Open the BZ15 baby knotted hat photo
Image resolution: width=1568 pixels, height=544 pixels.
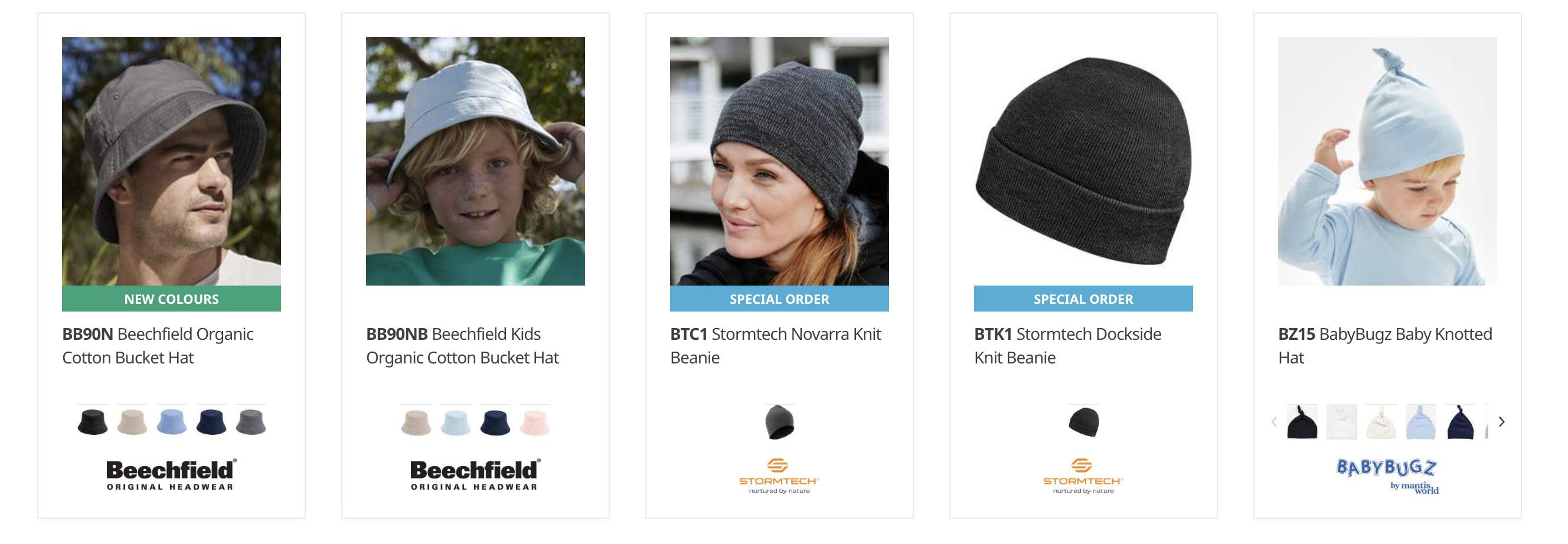(1387, 161)
